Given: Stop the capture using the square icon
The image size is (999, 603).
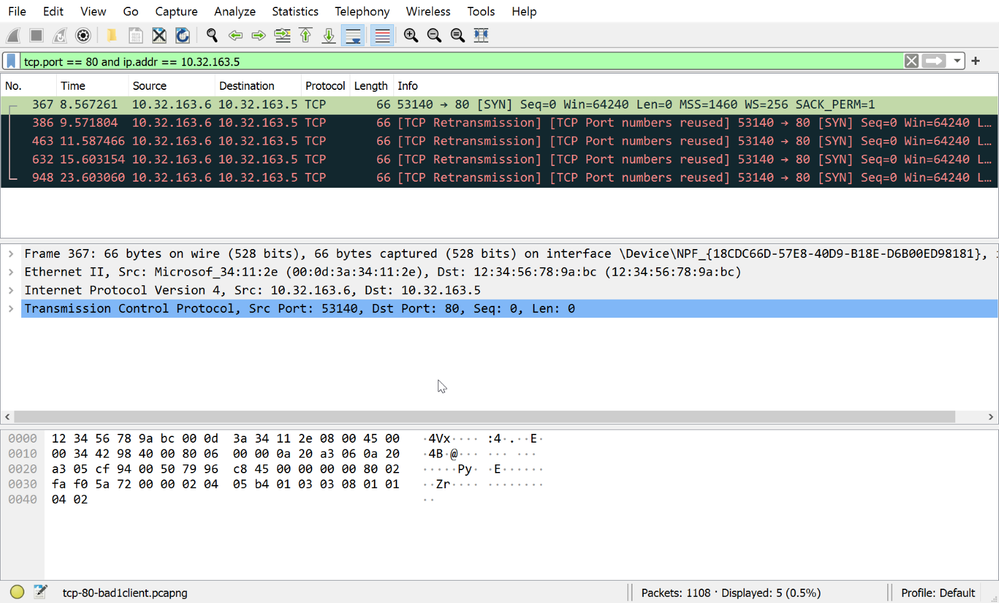Looking at the screenshot, I should pos(36,36).
